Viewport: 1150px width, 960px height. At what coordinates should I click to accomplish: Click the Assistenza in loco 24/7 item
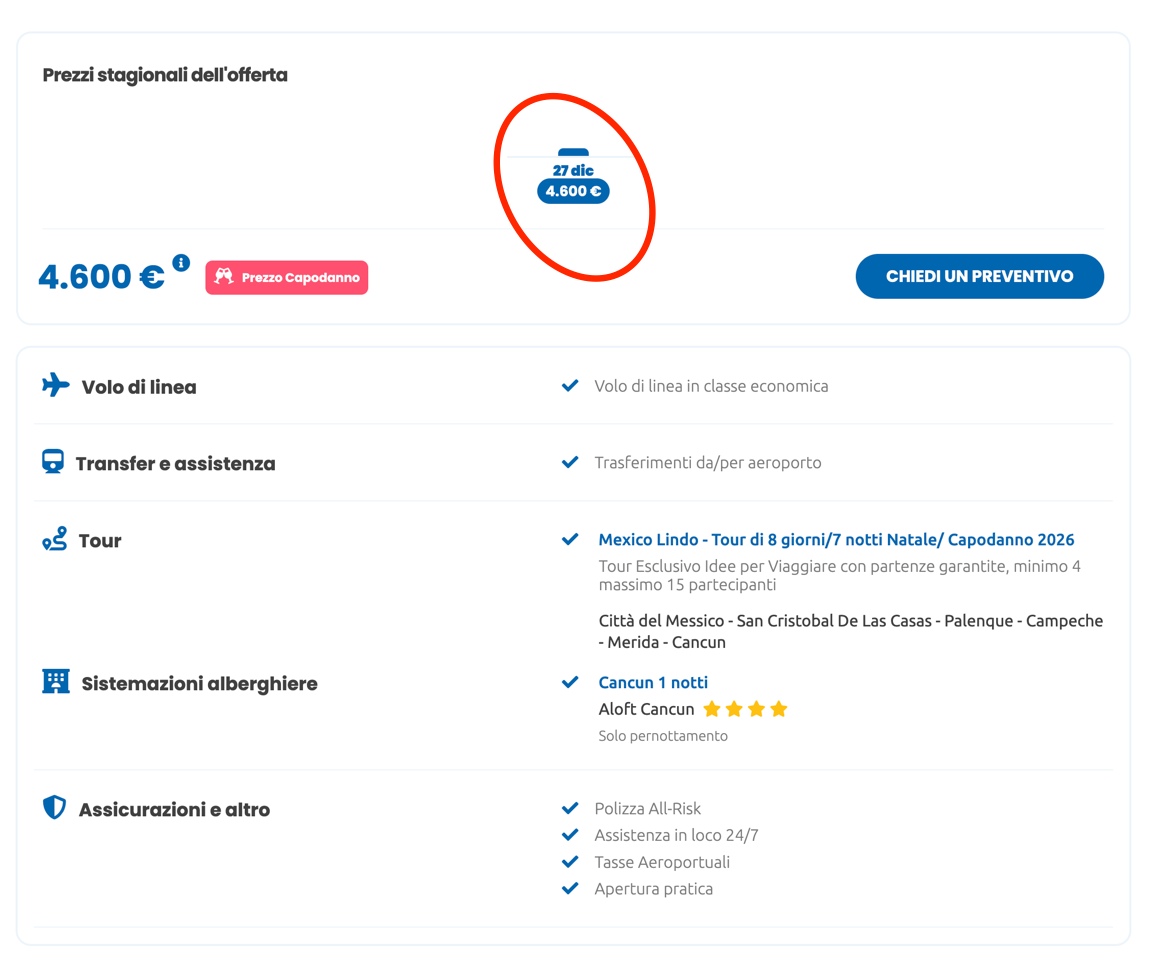676,835
